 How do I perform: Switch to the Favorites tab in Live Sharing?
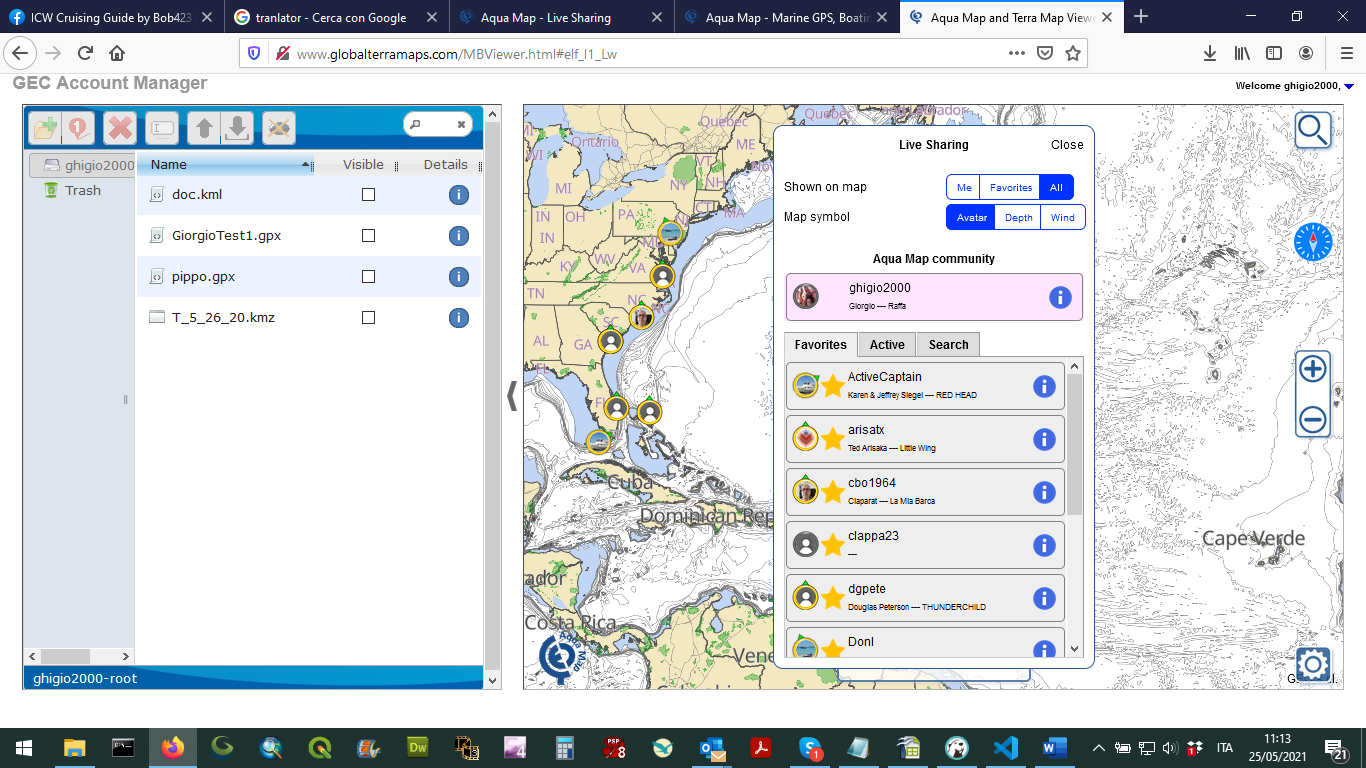pos(820,344)
